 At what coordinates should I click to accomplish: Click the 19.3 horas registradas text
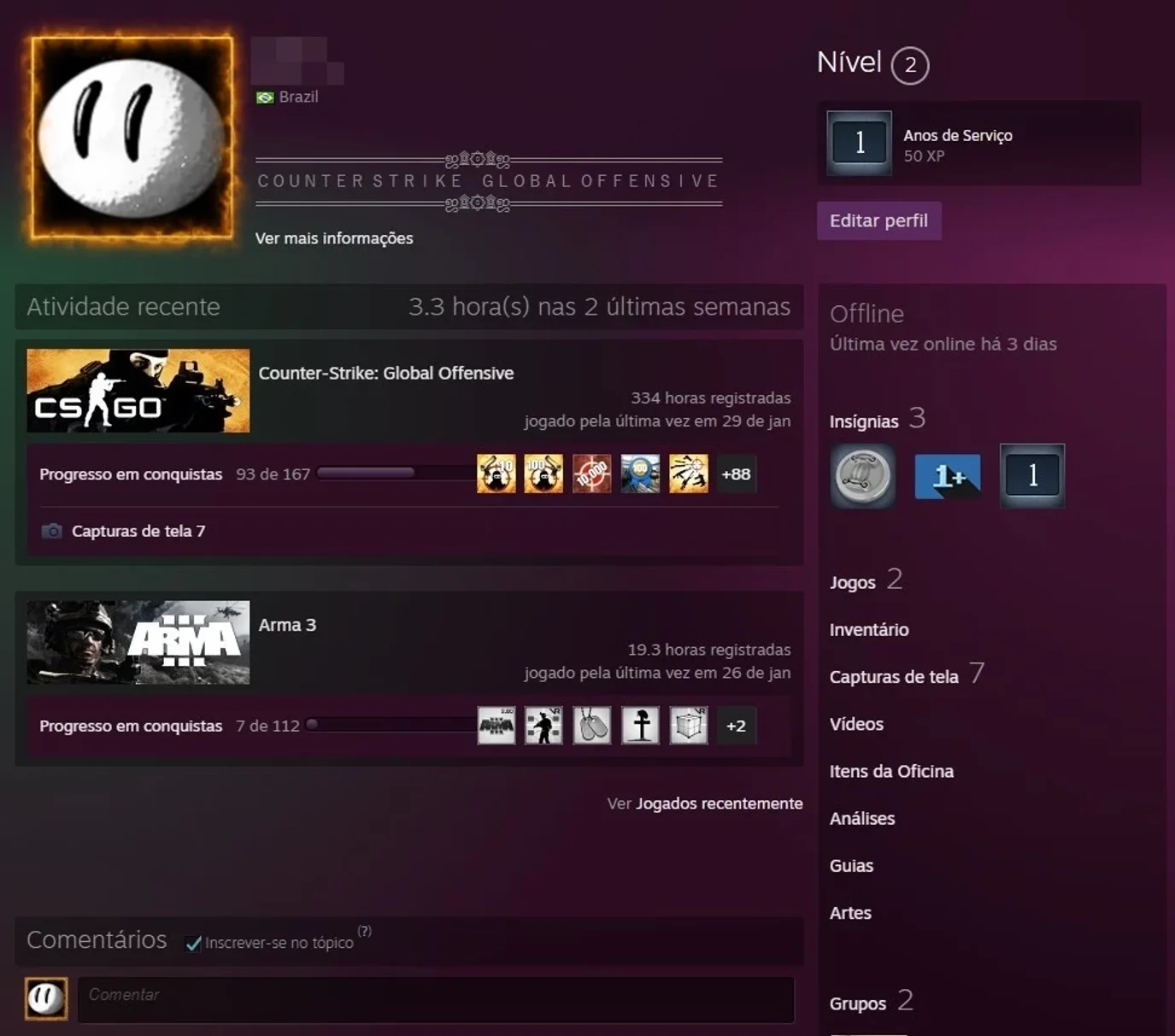click(x=709, y=650)
